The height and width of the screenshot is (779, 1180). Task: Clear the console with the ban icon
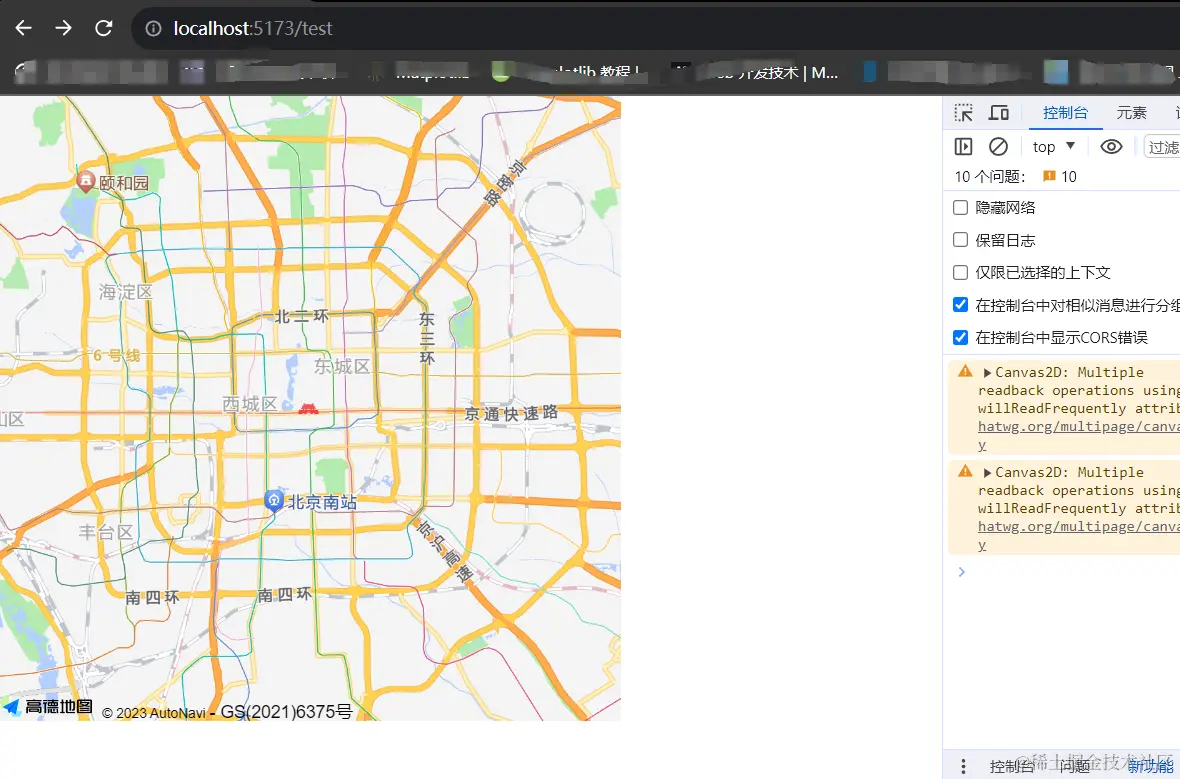pyautogui.click(x=998, y=147)
